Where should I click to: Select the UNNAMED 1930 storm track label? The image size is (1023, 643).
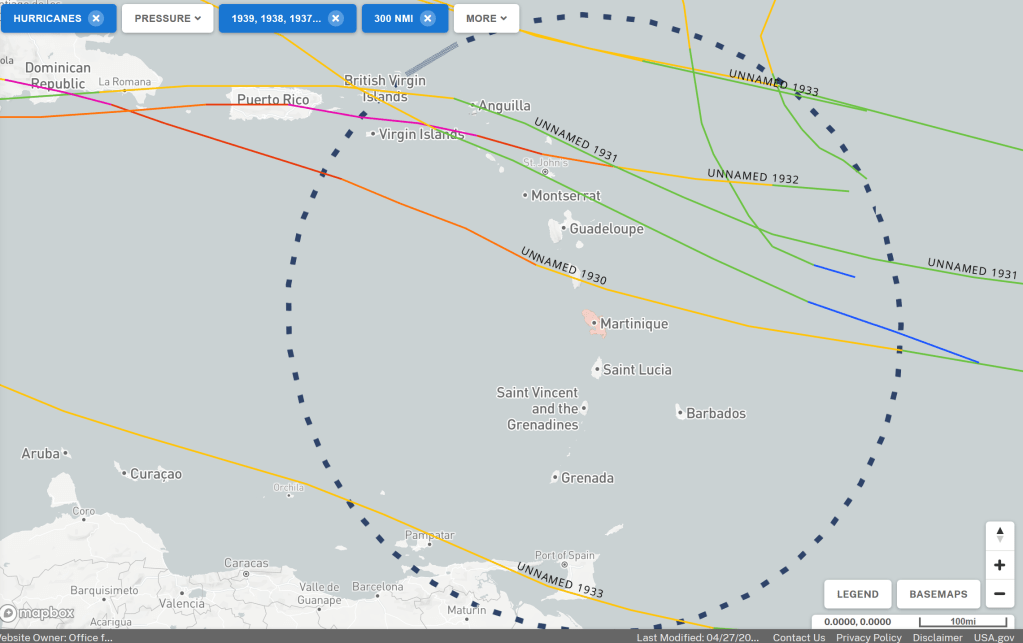coord(563,265)
